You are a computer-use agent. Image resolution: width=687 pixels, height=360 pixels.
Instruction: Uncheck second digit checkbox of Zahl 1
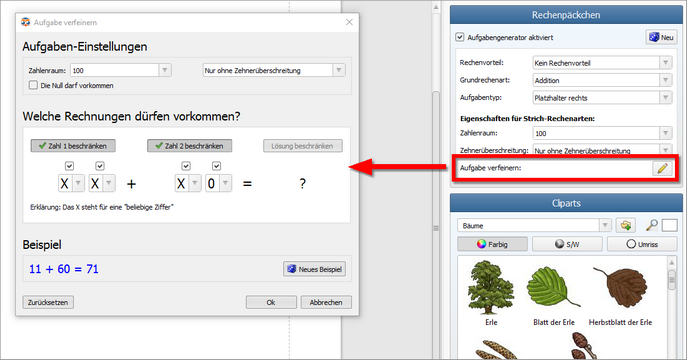pos(100,166)
